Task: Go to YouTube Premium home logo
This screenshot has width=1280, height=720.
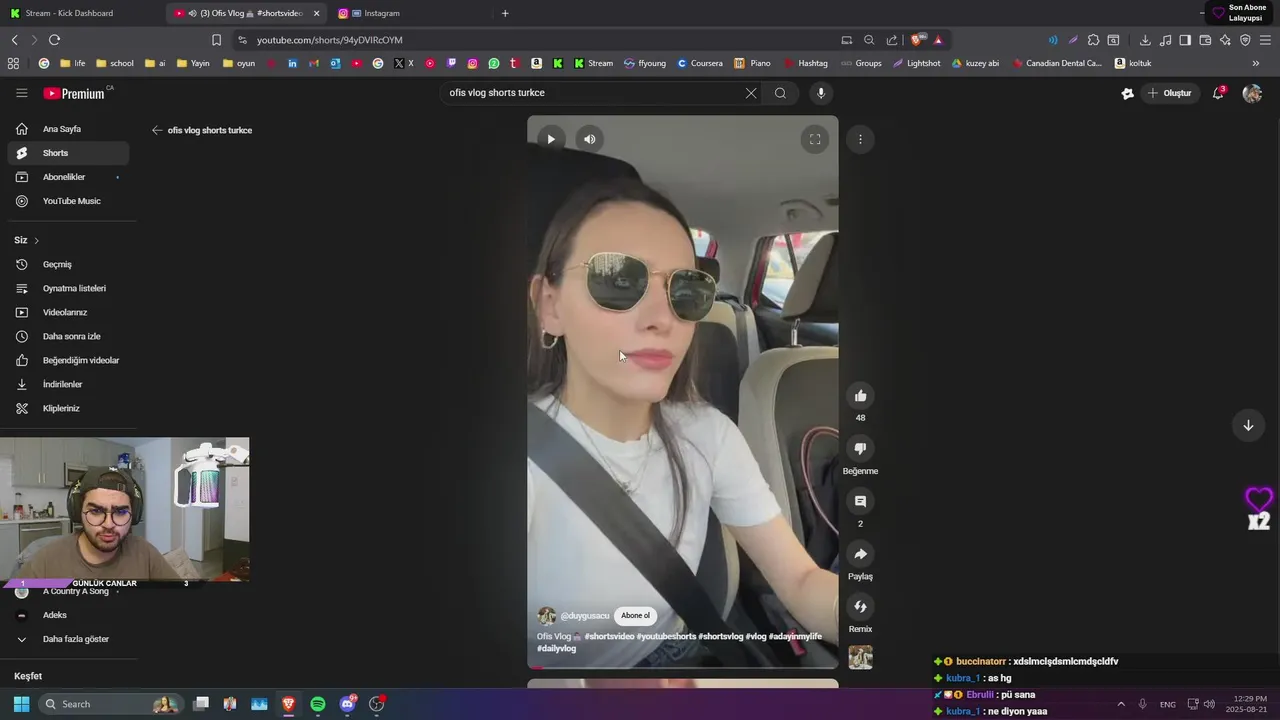Action: click(76, 93)
